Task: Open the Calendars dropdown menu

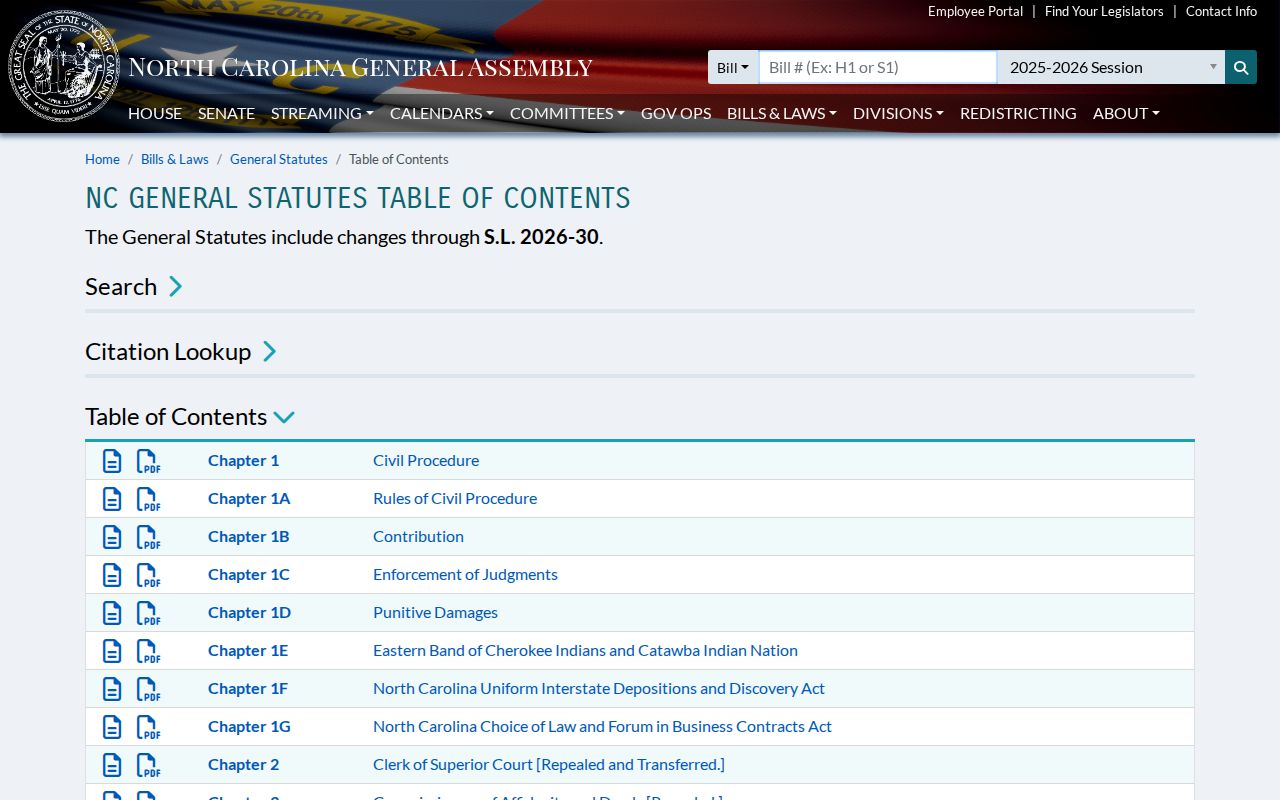Action: tap(442, 113)
